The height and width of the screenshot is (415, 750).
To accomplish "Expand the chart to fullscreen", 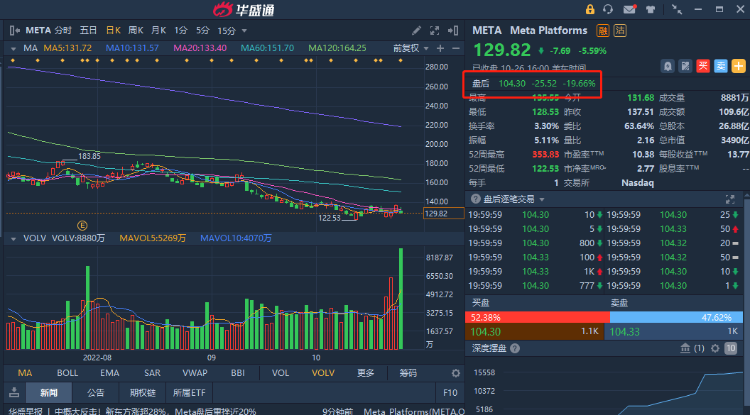I will [434, 31].
